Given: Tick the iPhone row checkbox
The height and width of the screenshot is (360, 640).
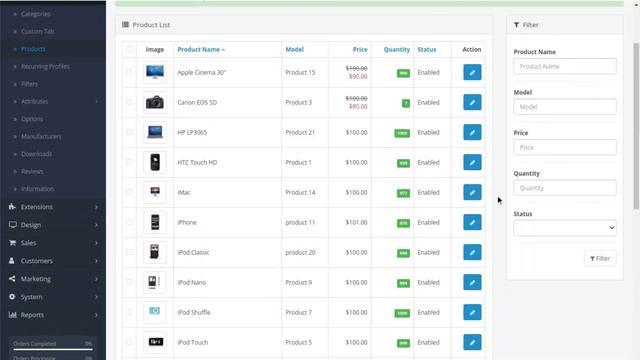Looking at the screenshot, I should click(129, 222).
